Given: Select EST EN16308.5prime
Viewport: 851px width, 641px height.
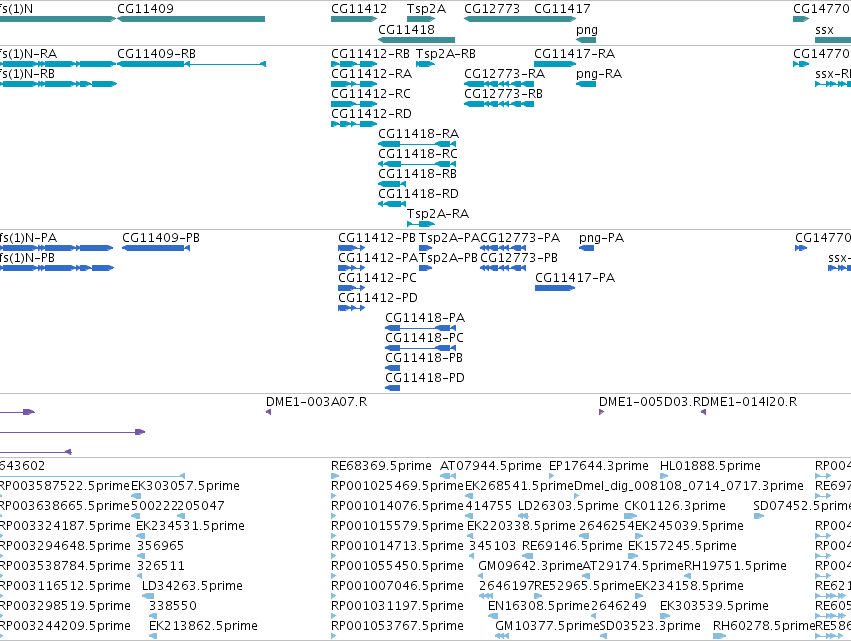Looking at the screenshot, I should tap(539, 606).
